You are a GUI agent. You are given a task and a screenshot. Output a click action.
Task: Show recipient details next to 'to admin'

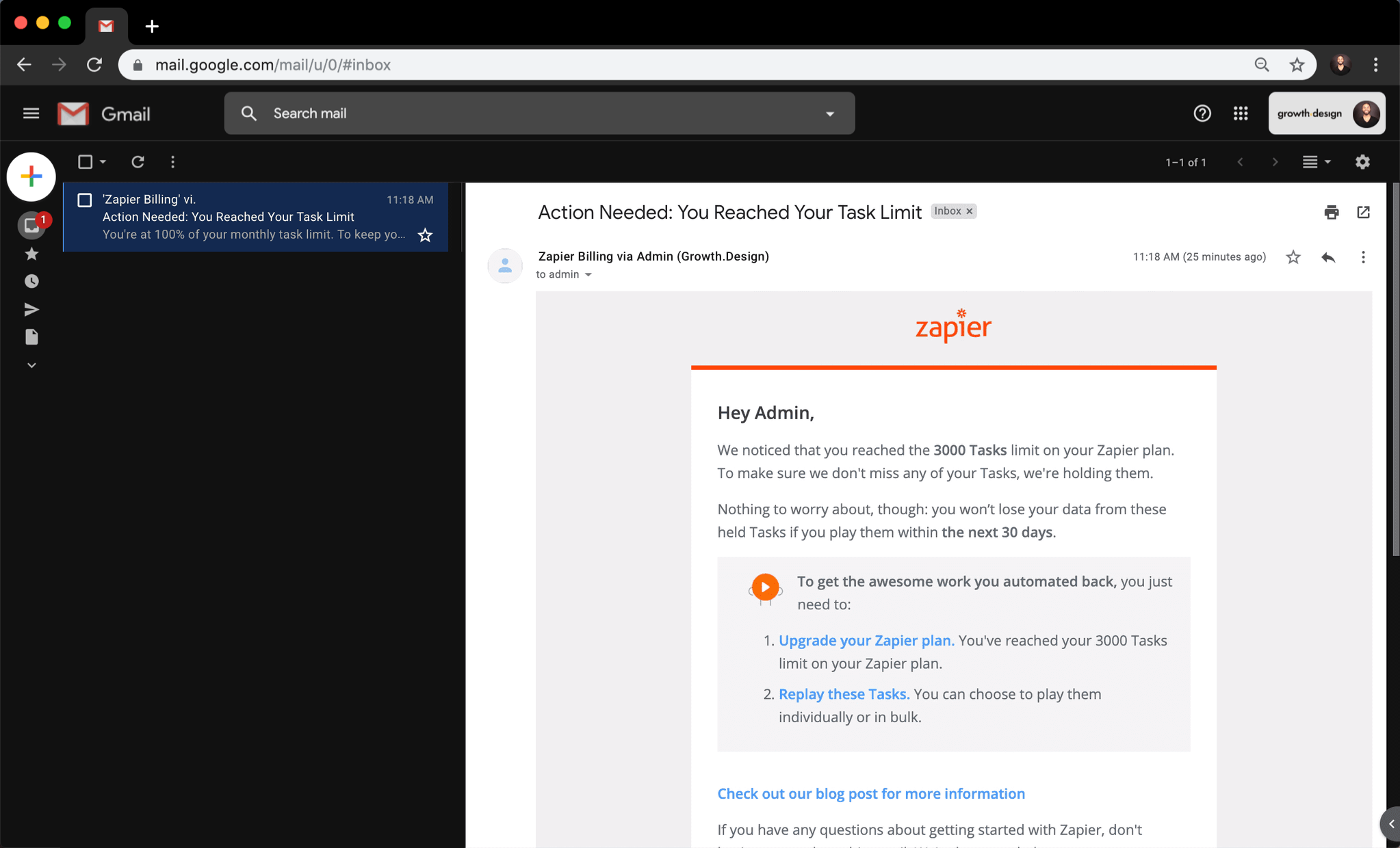point(588,275)
